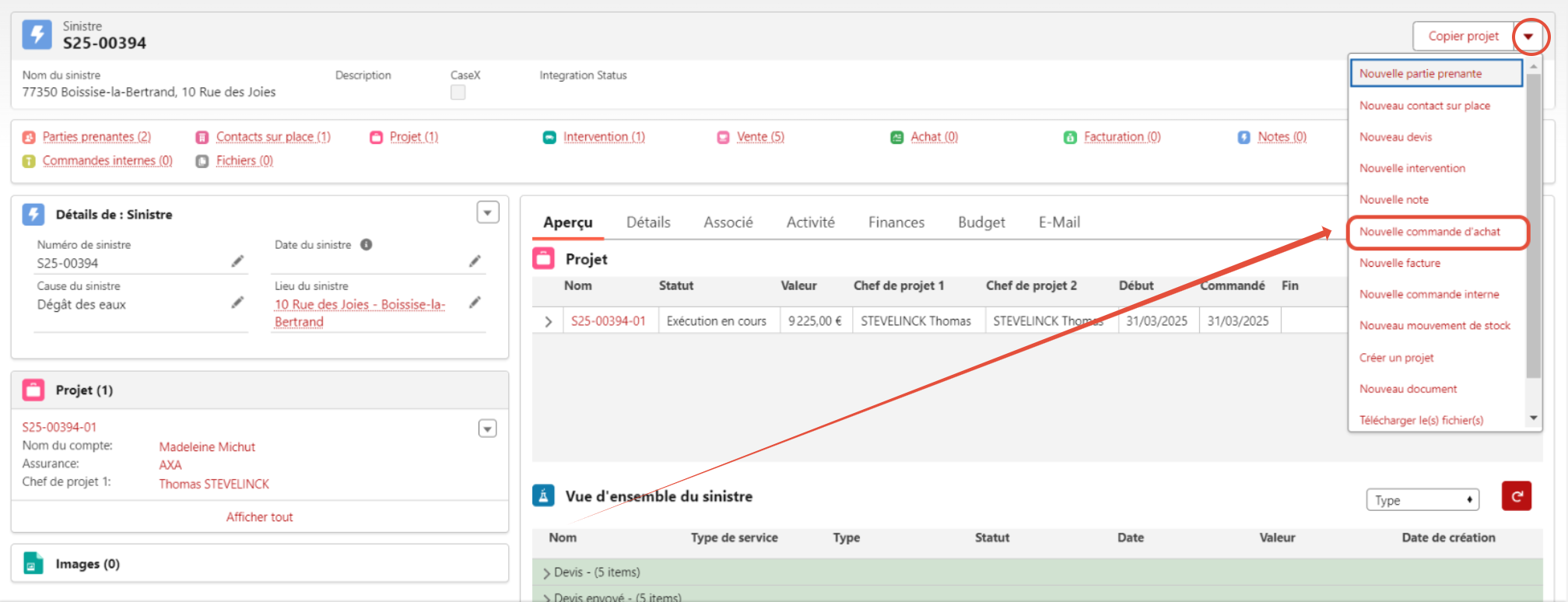The width and height of the screenshot is (1568, 602).
Task: Switch to the Détails tab
Action: (648, 222)
